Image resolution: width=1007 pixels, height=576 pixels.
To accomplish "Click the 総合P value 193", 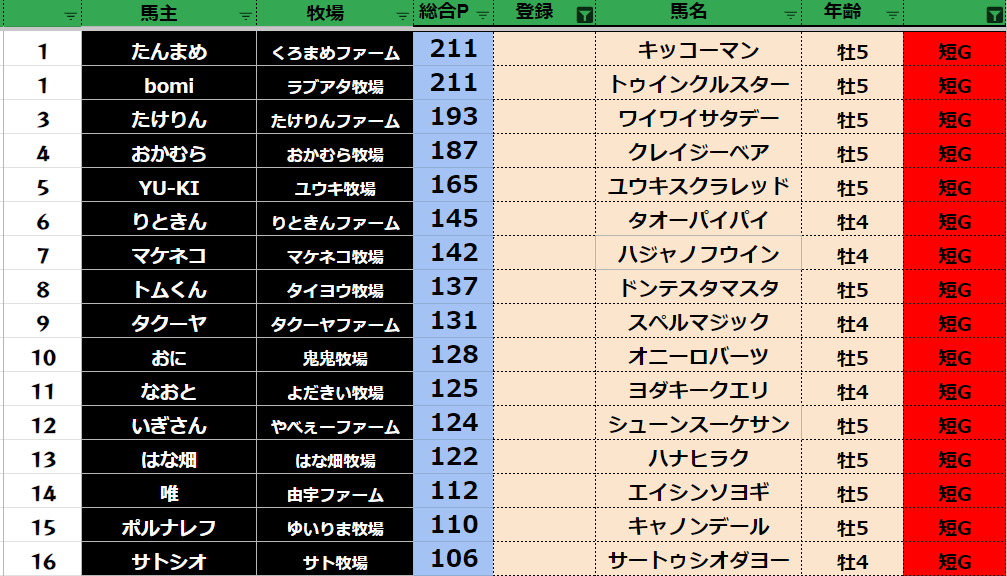I will [x=454, y=119].
